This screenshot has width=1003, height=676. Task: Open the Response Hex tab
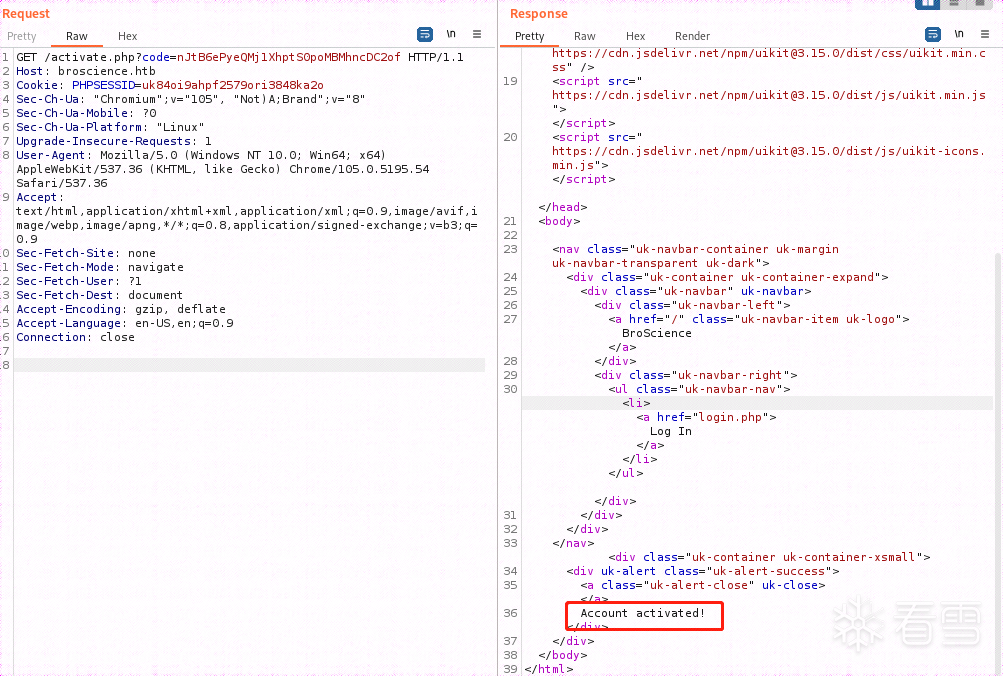click(x=635, y=36)
